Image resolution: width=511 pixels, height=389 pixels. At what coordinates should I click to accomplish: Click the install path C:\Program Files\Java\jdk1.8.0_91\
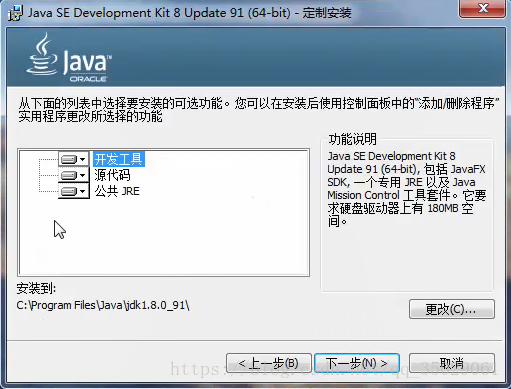(x=103, y=305)
